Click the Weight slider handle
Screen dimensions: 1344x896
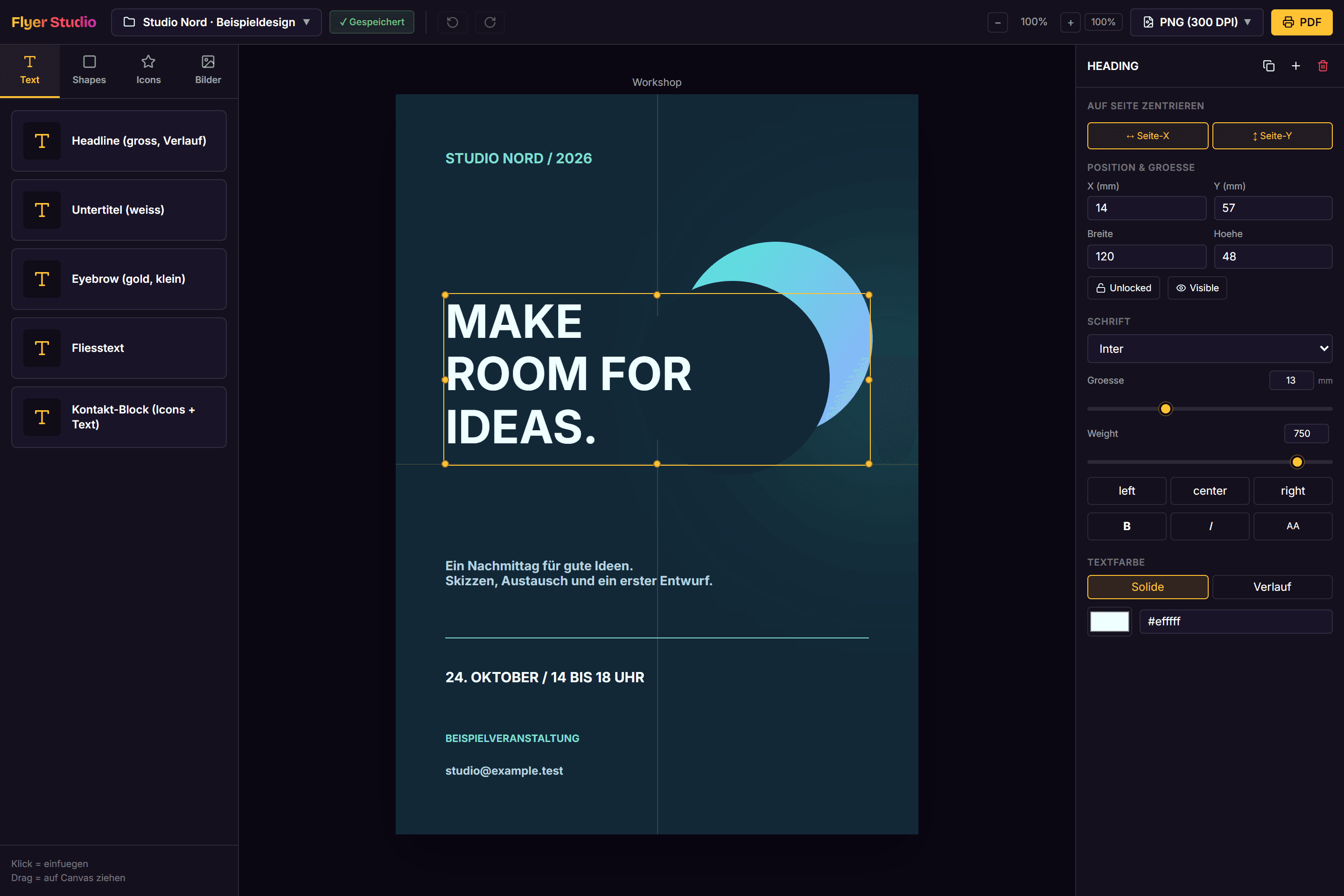[x=1297, y=462]
